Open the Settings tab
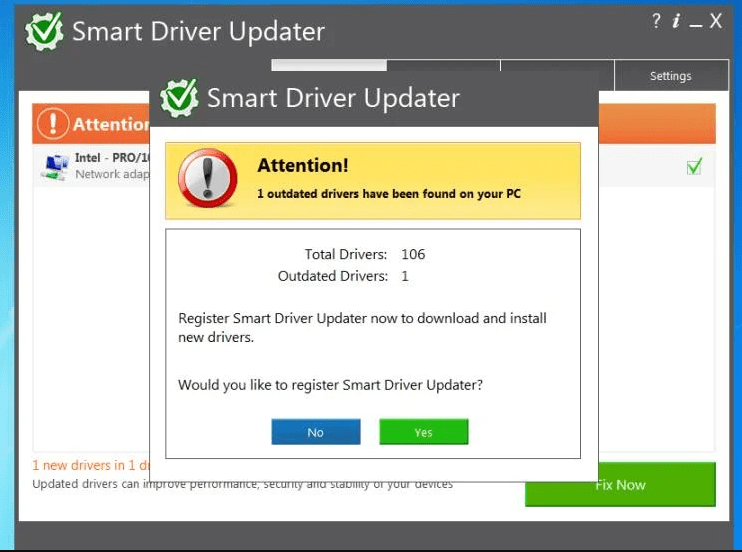742x552 pixels. (671, 75)
